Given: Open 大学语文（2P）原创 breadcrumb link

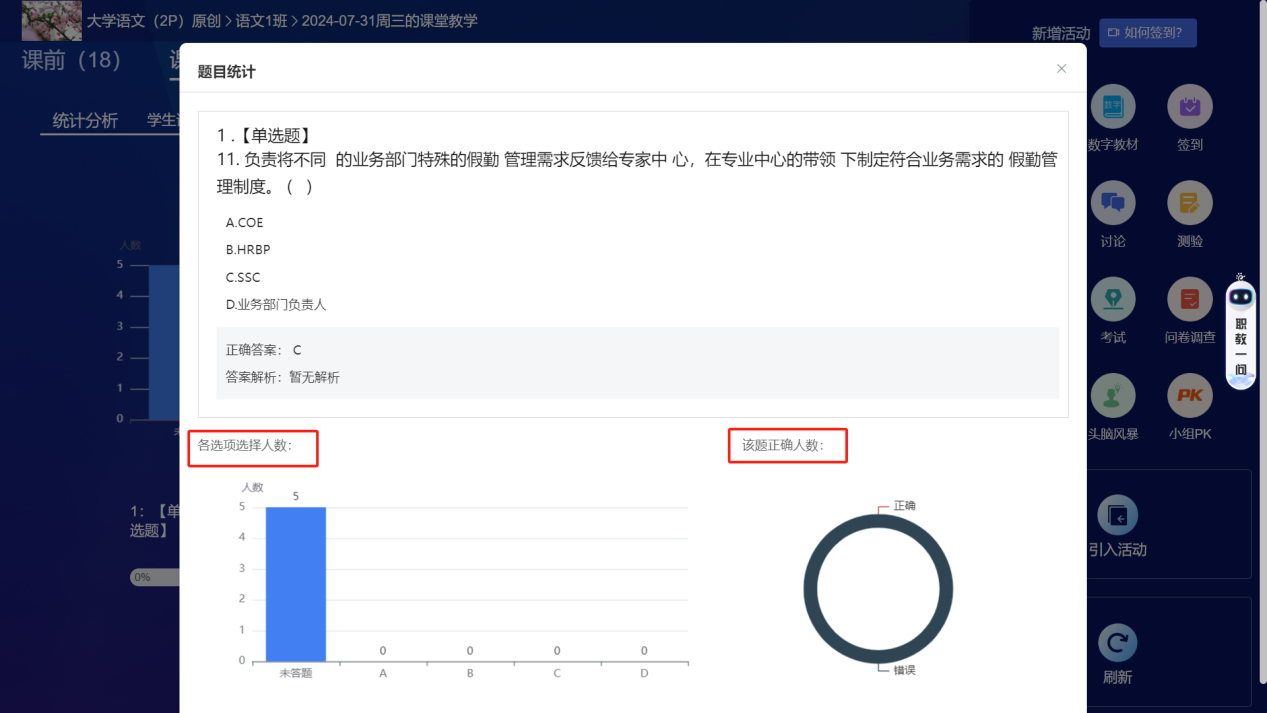Looking at the screenshot, I should coord(153,21).
